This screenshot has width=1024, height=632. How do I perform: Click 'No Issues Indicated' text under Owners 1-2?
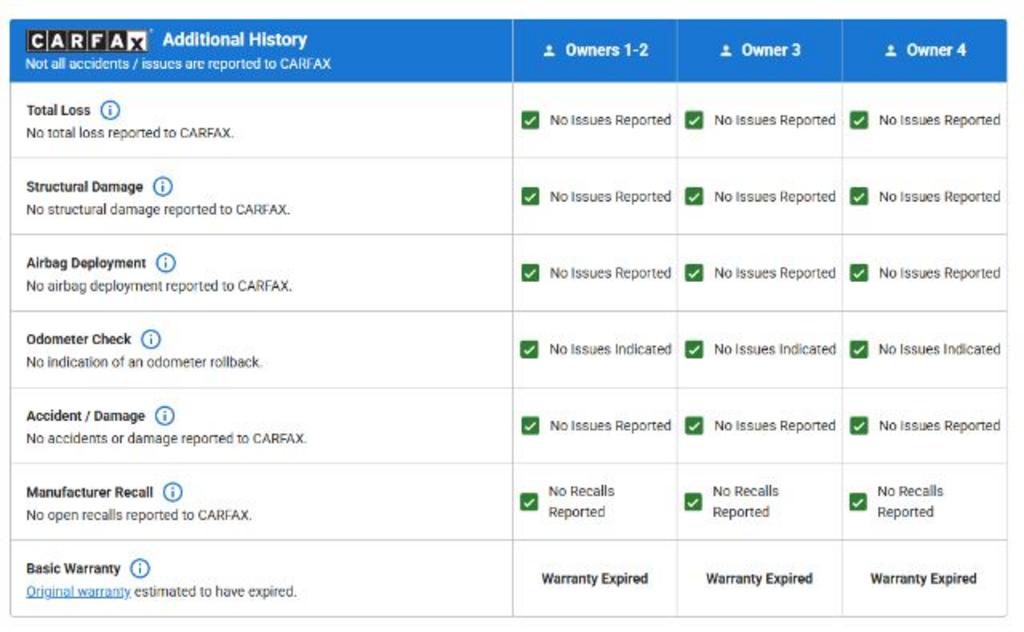610,349
